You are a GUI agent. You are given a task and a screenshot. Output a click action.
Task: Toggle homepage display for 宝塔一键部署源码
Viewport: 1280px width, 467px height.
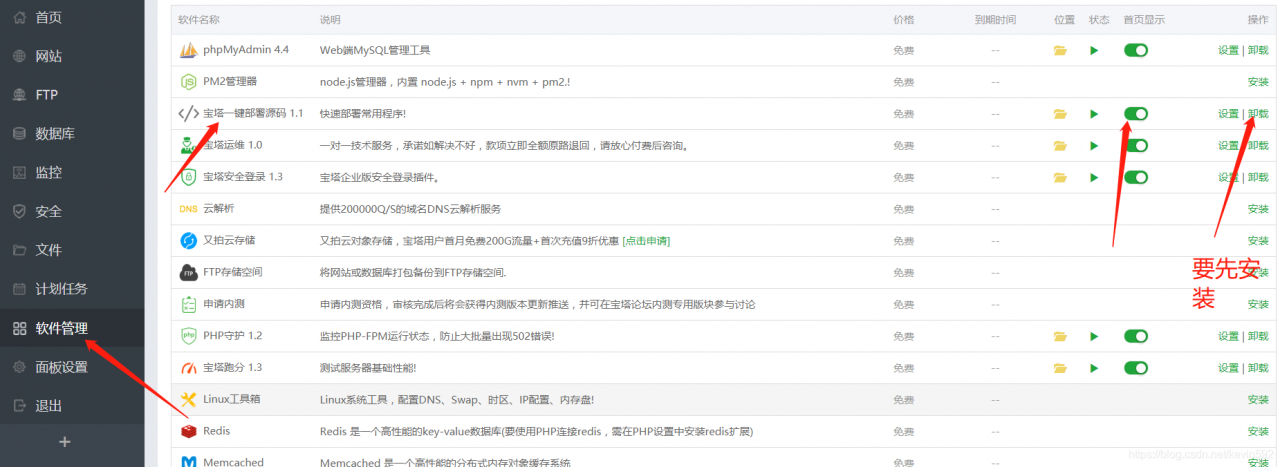coord(1136,114)
